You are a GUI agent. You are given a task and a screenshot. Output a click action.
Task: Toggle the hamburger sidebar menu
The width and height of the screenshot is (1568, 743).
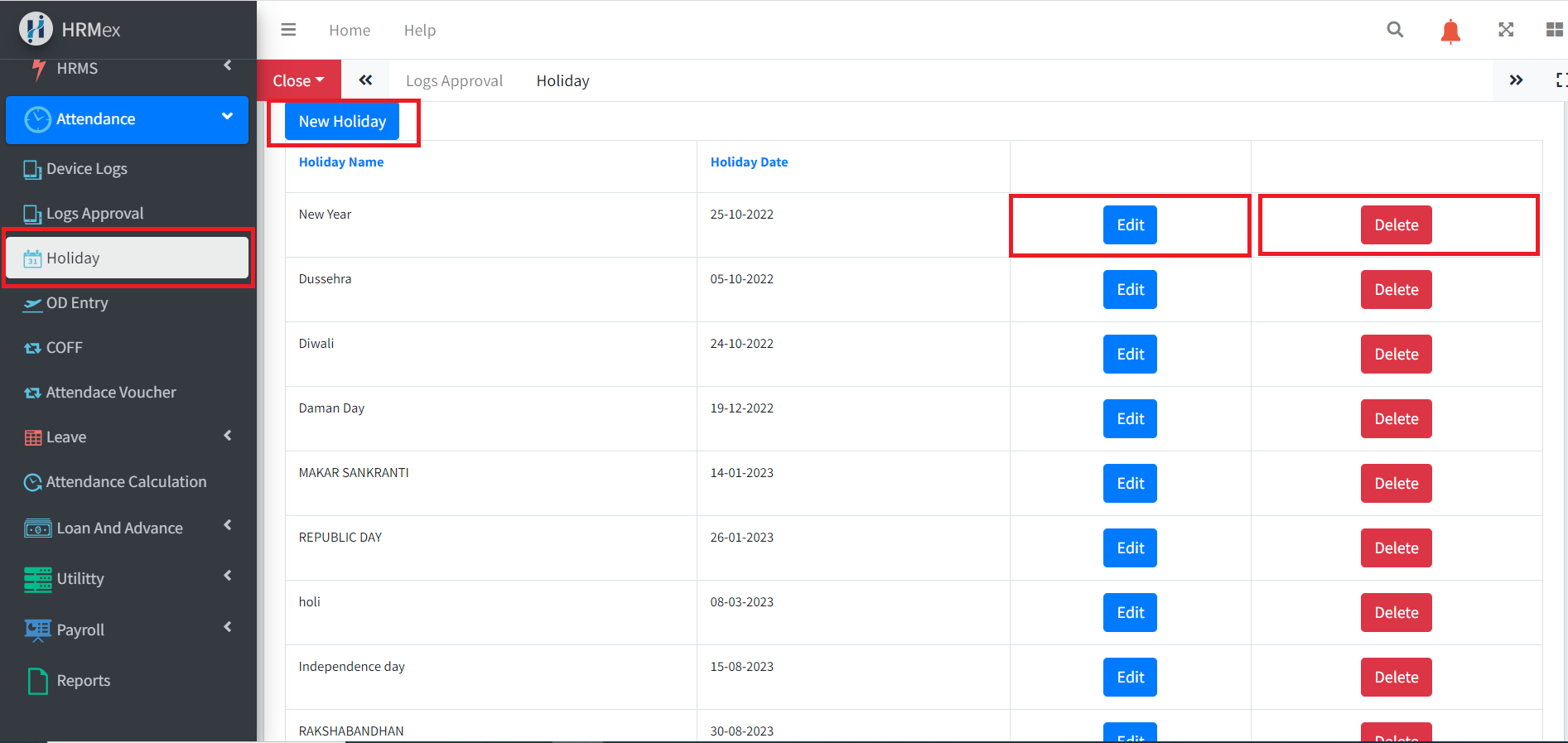click(288, 30)
